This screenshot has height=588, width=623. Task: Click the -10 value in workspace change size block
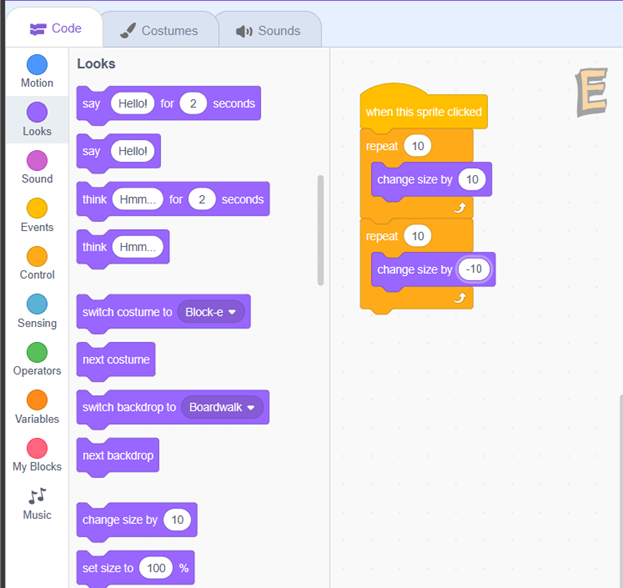[474, 269]
